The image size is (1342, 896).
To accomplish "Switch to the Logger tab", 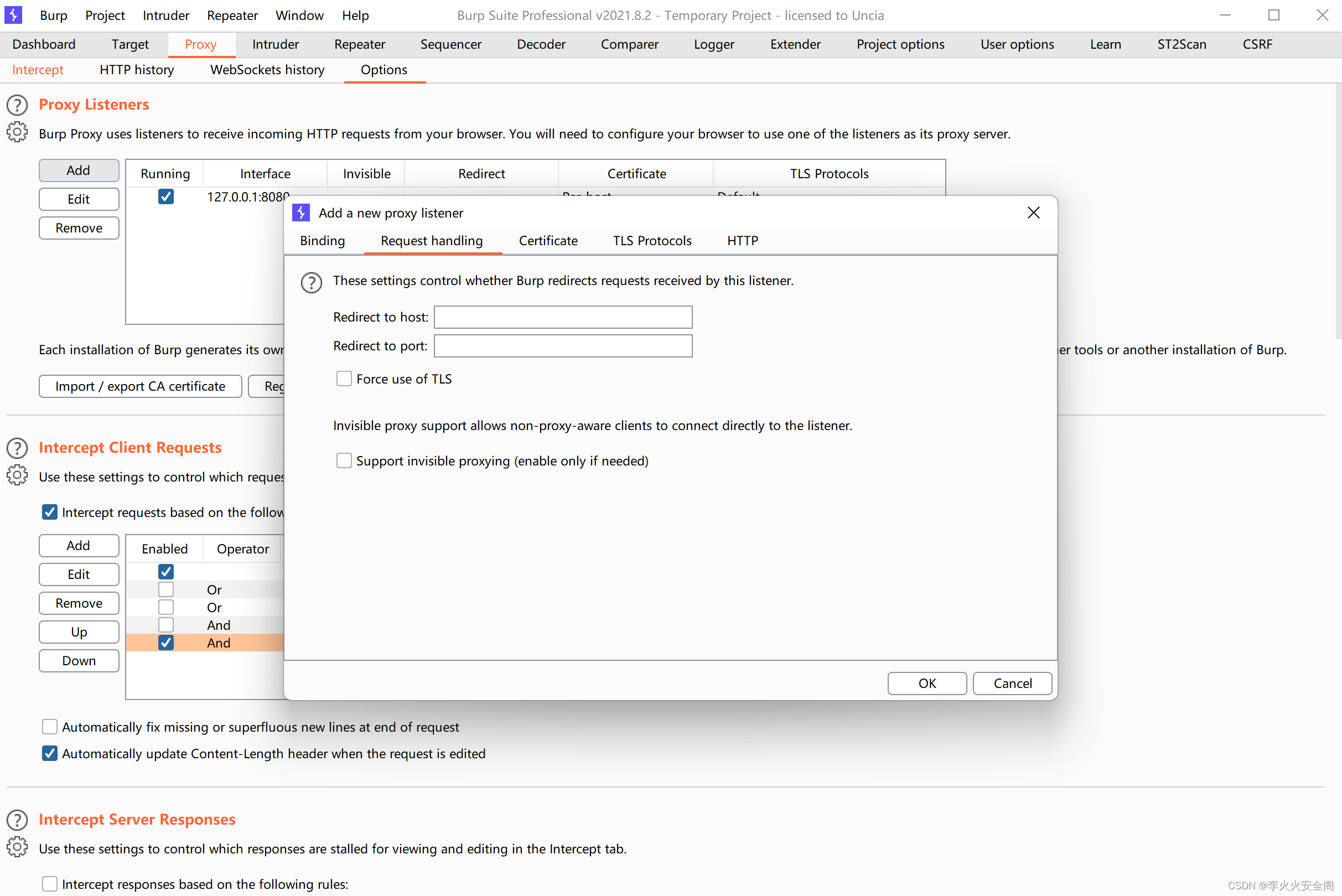I will tap(714, 45).
